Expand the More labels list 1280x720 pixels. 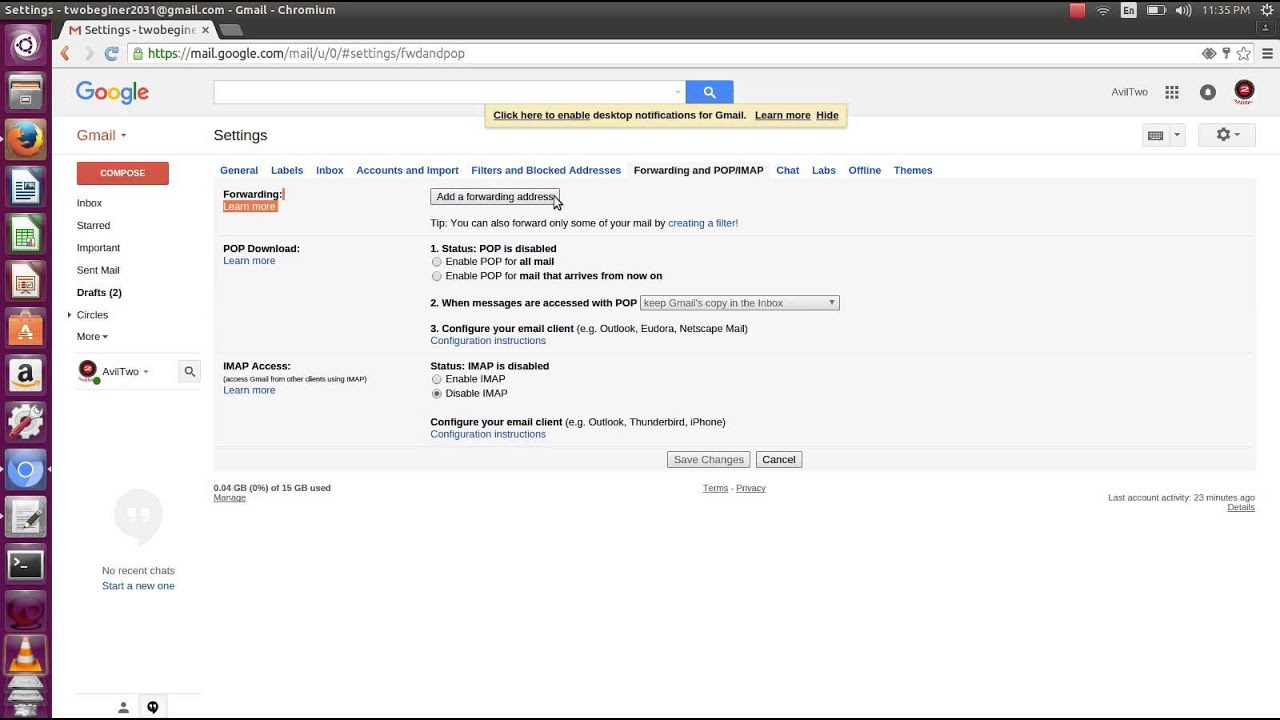[x=92, y=337]
